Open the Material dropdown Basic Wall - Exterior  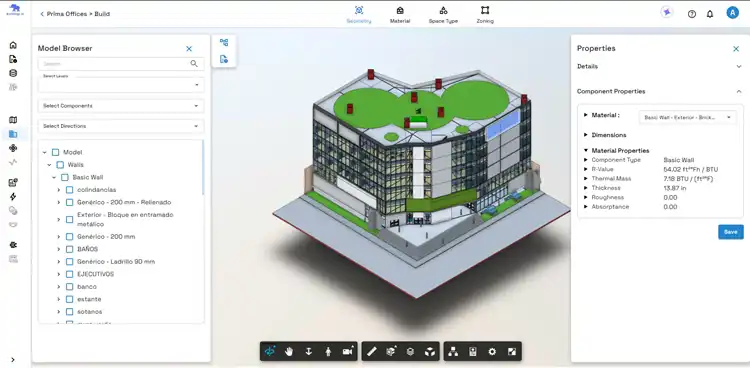tap(687, 117)
